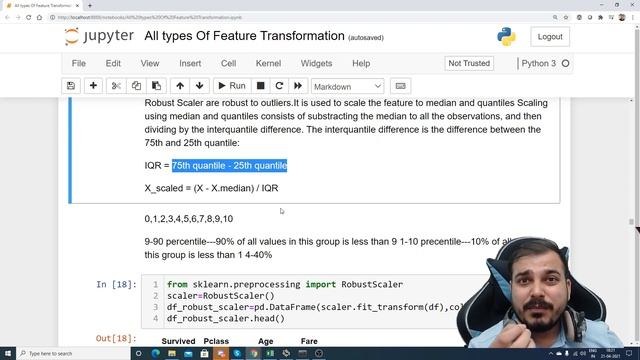Click the Jupyter logo
Screen dimensions: 640x360
click(x=99, y=36)
